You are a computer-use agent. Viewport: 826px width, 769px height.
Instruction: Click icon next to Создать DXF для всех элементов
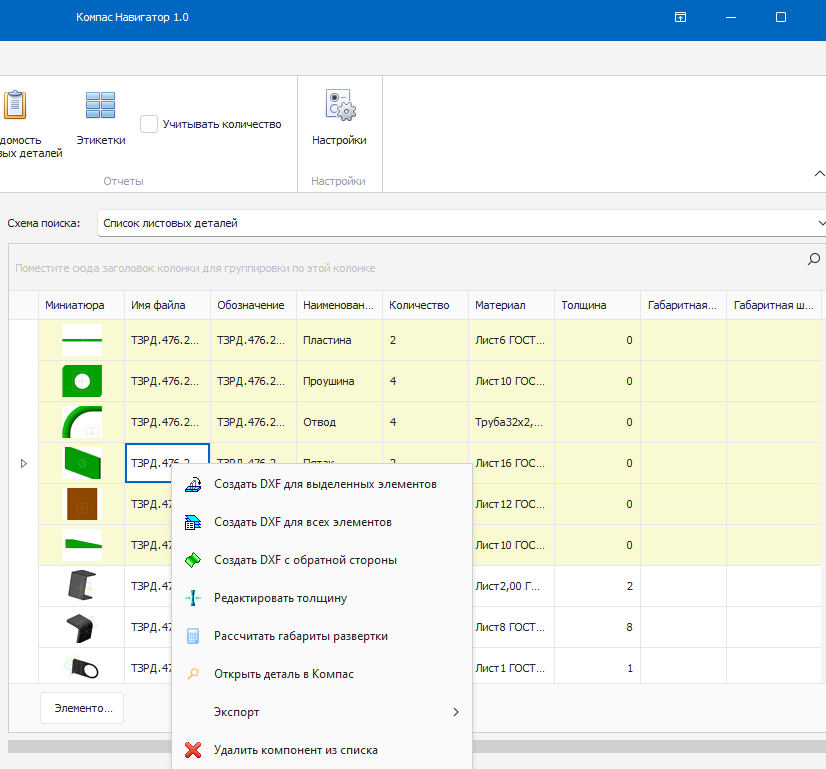coord(194,522)
